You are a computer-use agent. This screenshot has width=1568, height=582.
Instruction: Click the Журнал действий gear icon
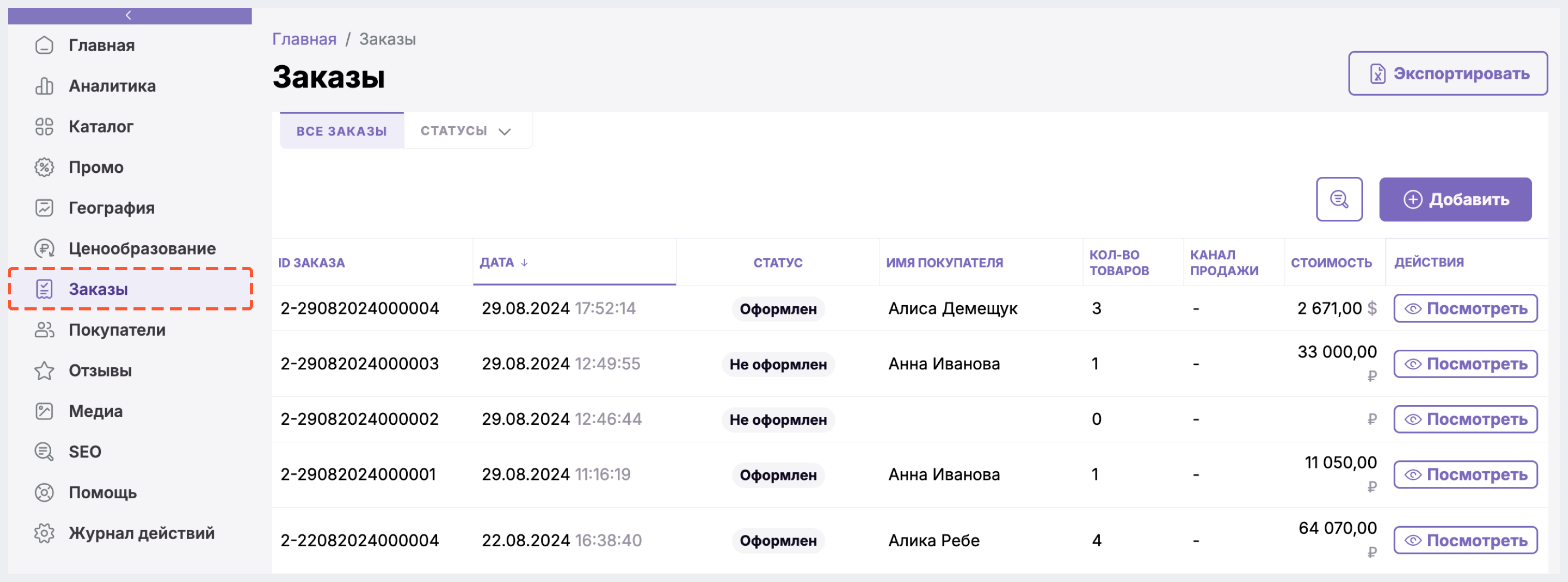pyautogui.click(x=44, y=533)
